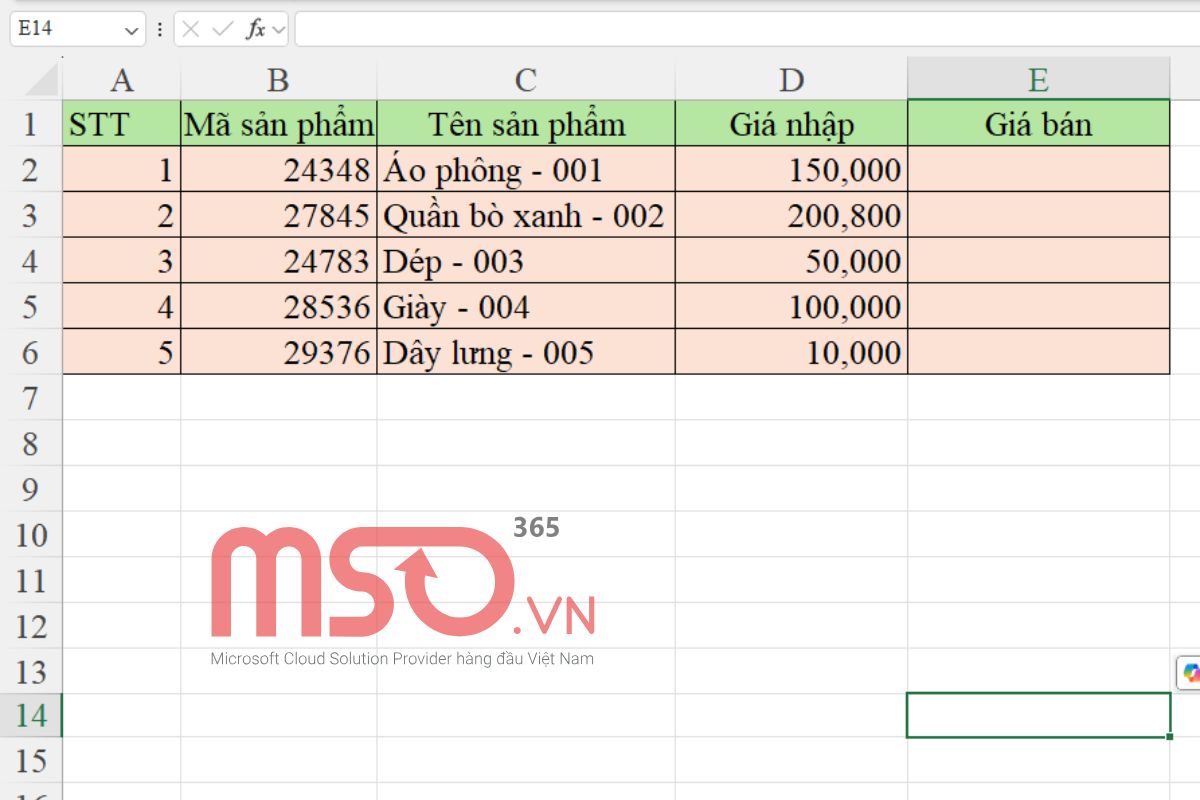This screenshot has height=800, width=1200.
Task: Click the Copilot icon at the right edge
Action: coord(1189,673)
